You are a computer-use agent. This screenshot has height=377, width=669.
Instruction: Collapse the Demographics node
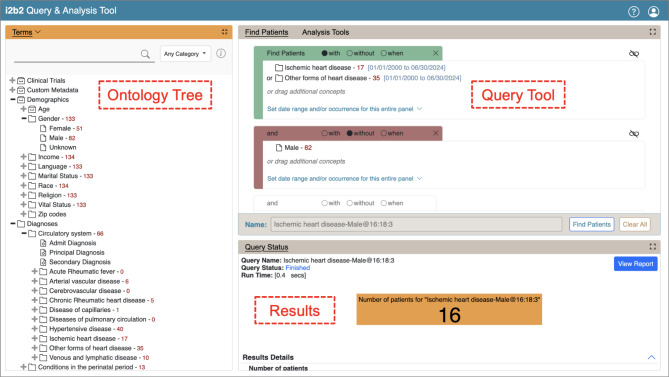(x=12, y=99)
